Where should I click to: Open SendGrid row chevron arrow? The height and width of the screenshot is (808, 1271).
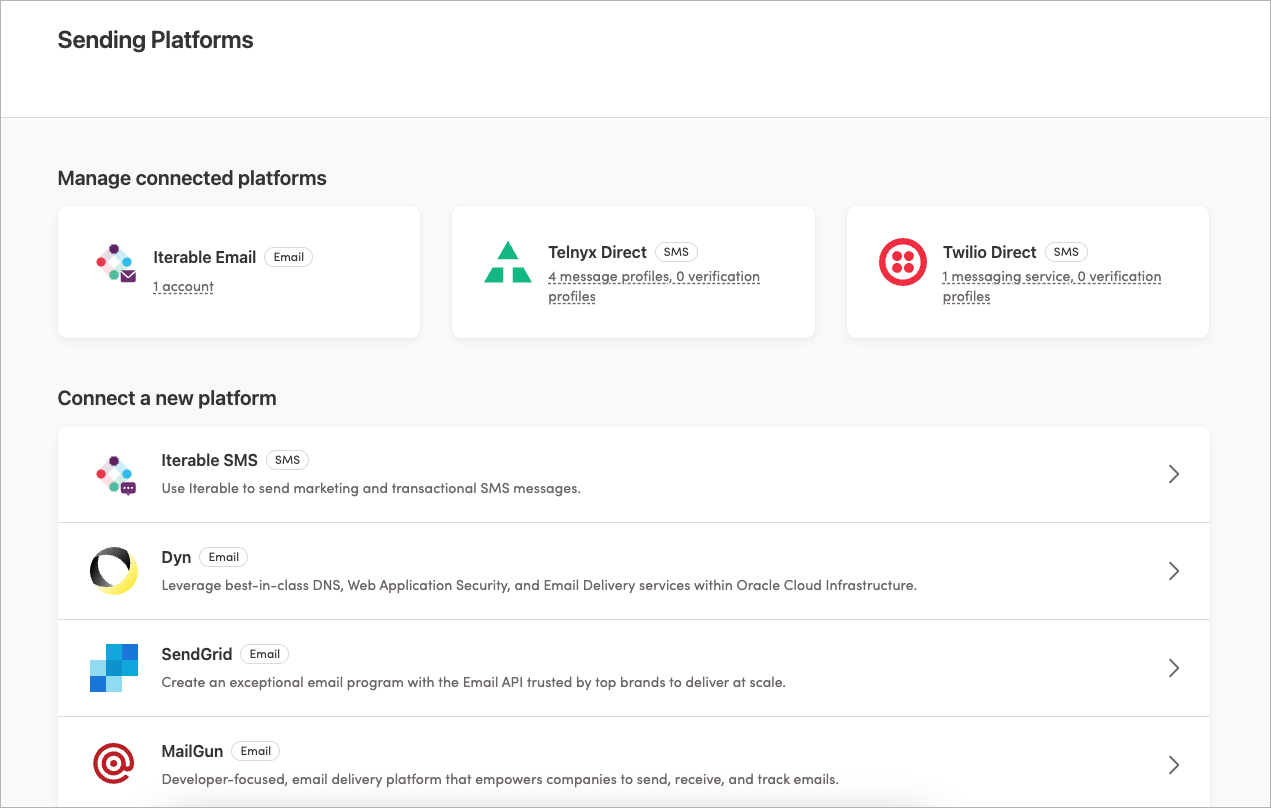[x=1174, y=668]
